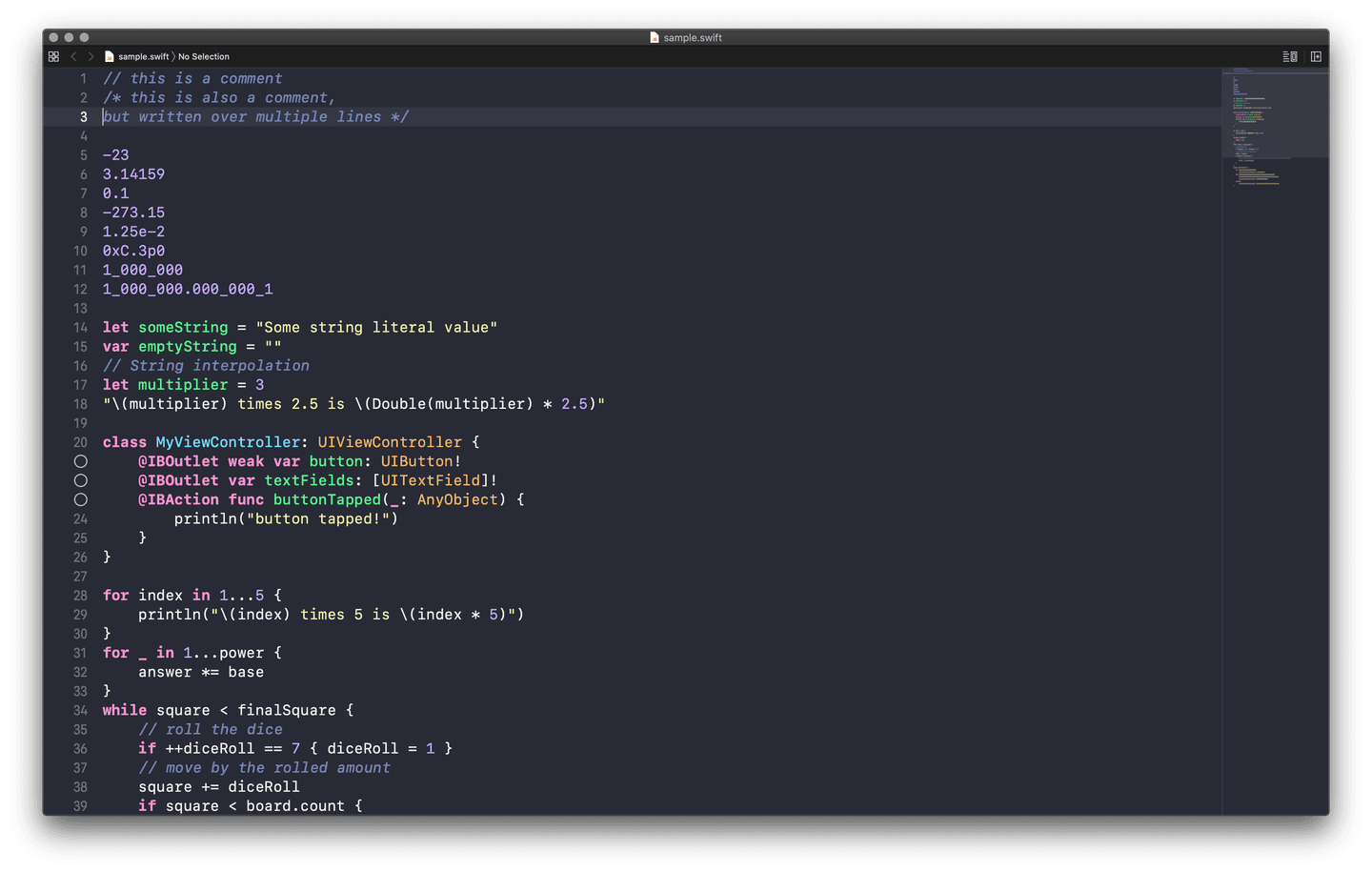Viewport: 1372px width, 872px height.
Task: Select the MyViewController class name in code
Action: (x=227, y=441)
